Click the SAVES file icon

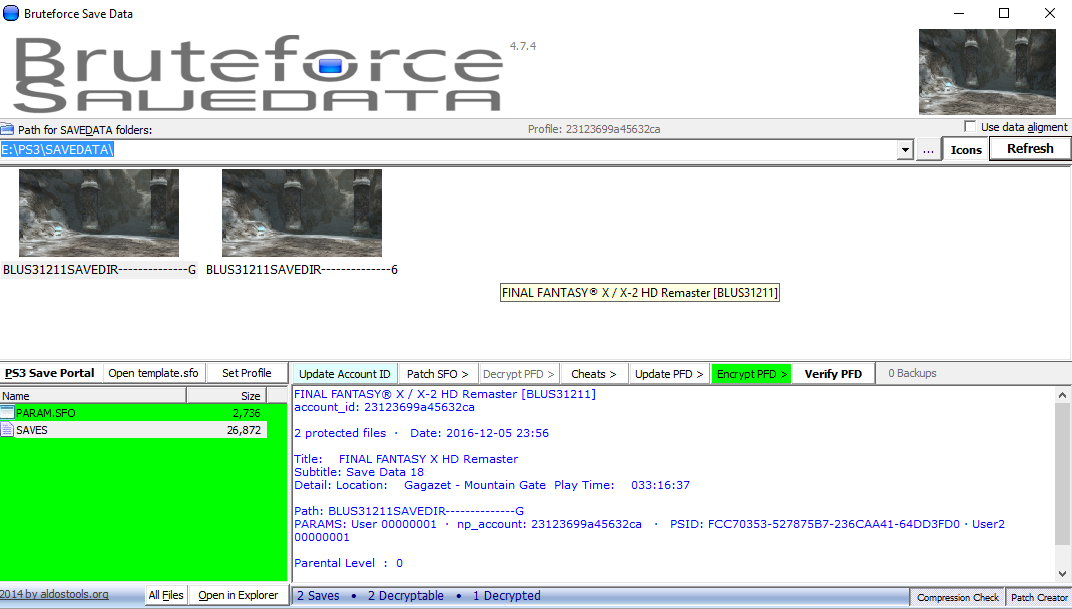(7, 429)
